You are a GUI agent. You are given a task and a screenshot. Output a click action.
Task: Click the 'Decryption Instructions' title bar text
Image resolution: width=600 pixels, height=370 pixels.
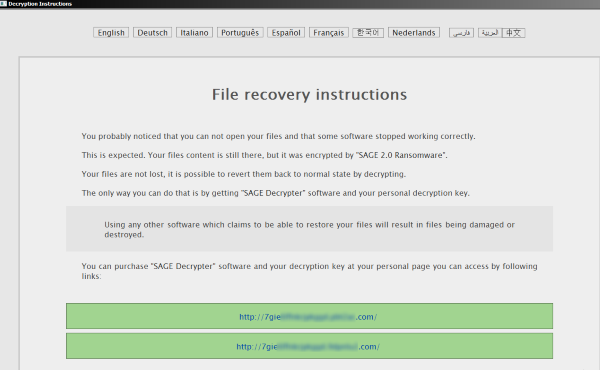tap(40, 4)
